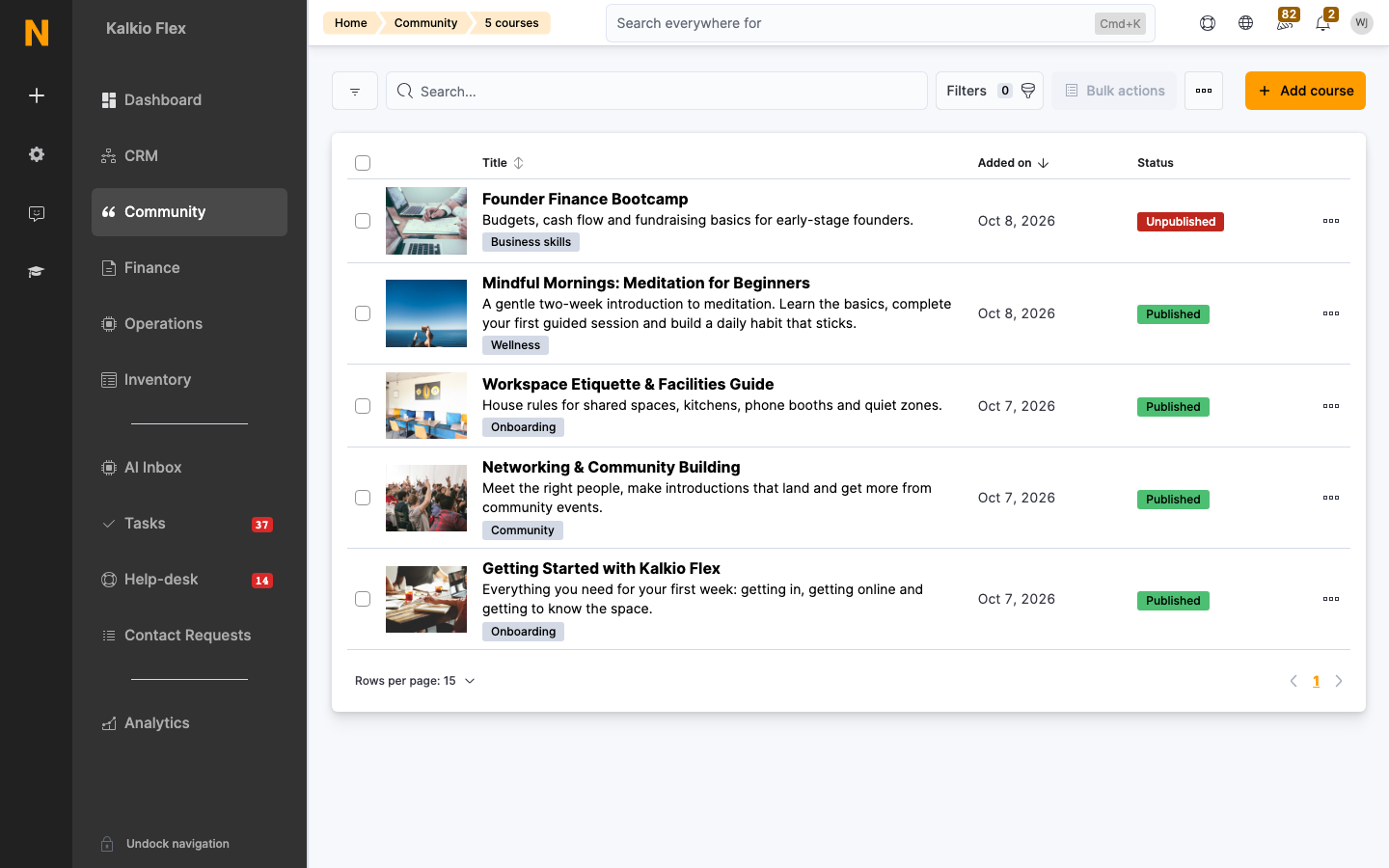This screenshot has width=1389, height=868.
Task: Click the Undock navigation lock icon
Action: coord(108,844)
